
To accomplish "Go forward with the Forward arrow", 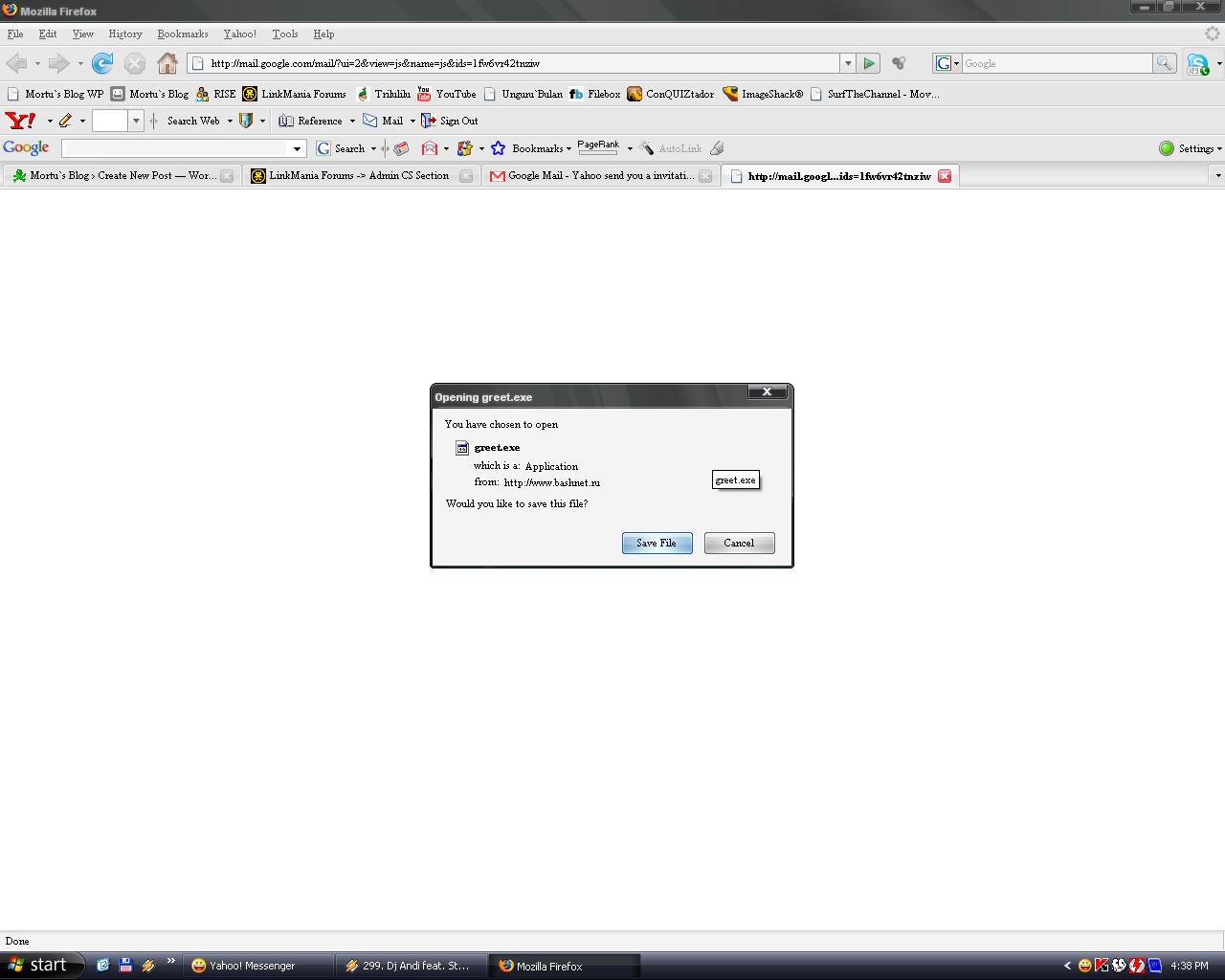I will tap(58, 63).
